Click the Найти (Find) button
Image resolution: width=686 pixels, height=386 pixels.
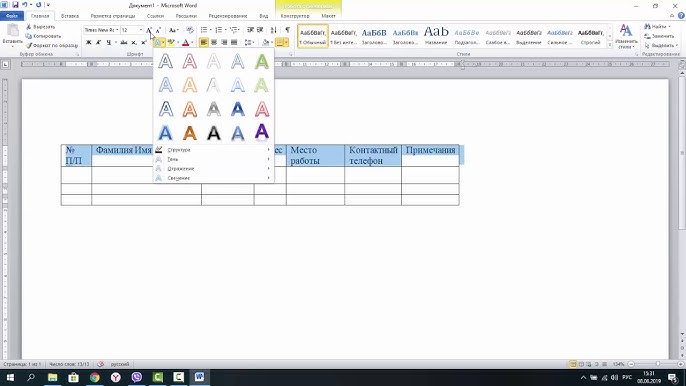coord(658,27)
